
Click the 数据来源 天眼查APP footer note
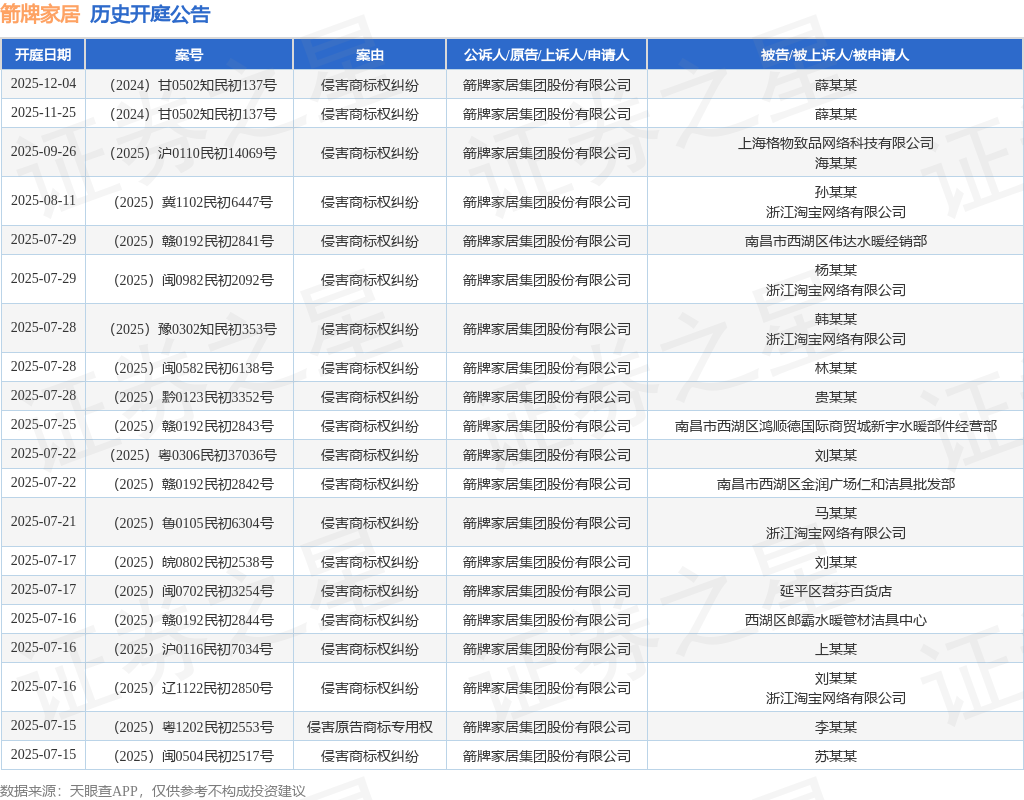153,791
